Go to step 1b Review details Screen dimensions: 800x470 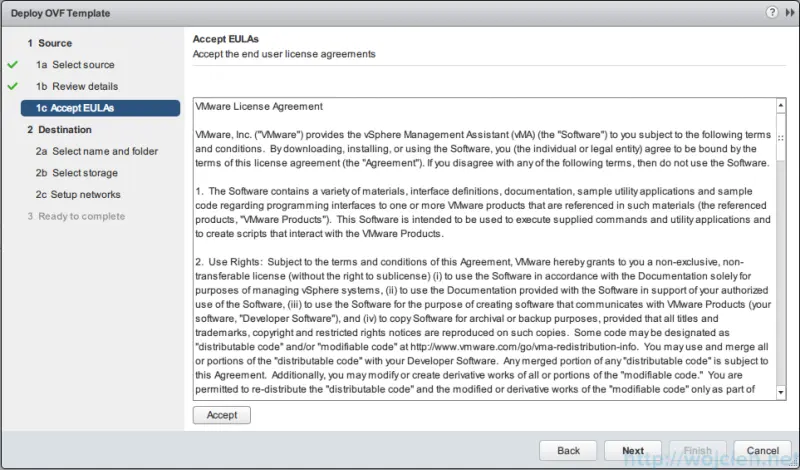pyautogui.click(x=77, y=86)
